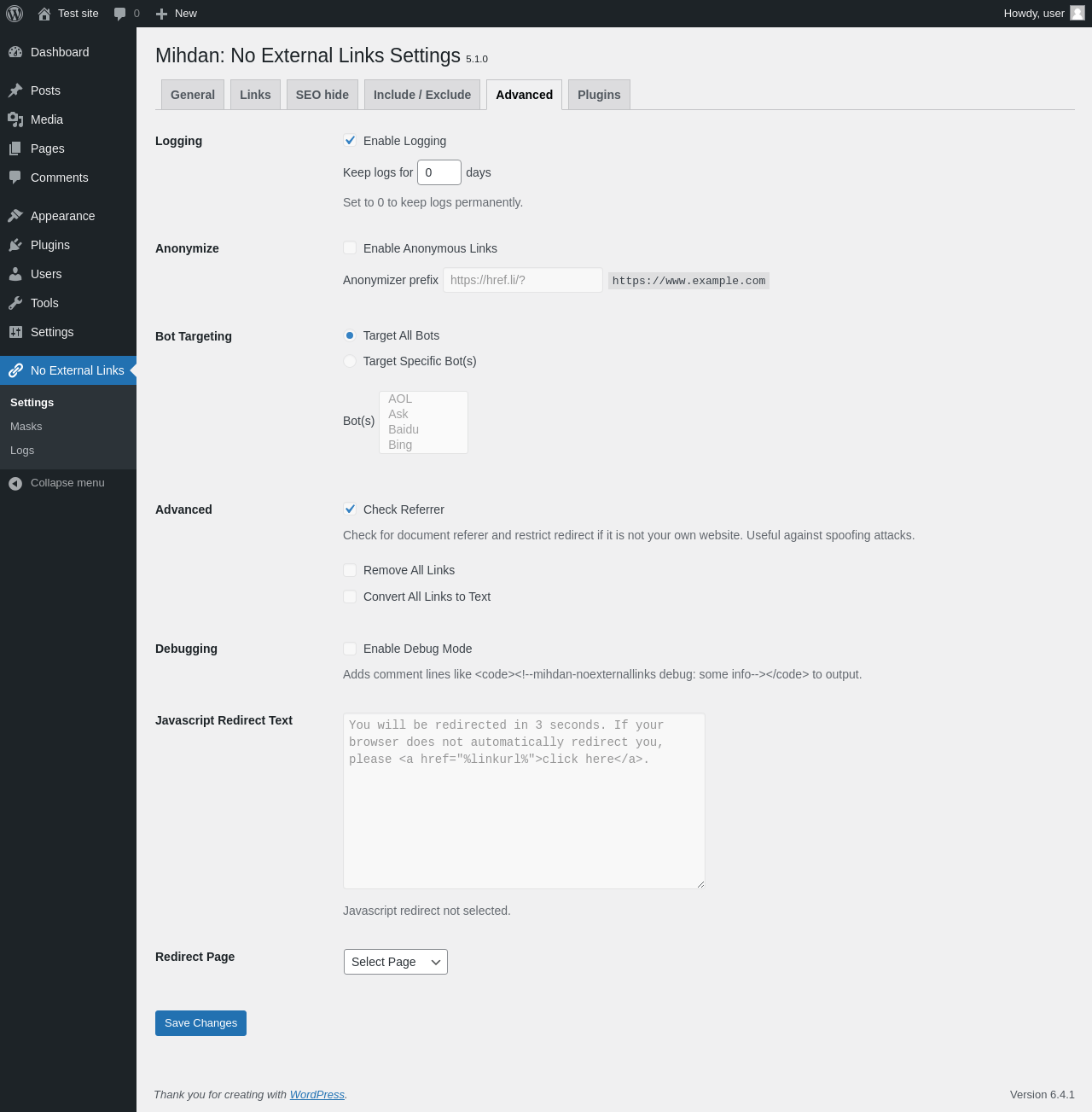
Task: Open the Tools wrench icon
Action: [x=15, y=303]
